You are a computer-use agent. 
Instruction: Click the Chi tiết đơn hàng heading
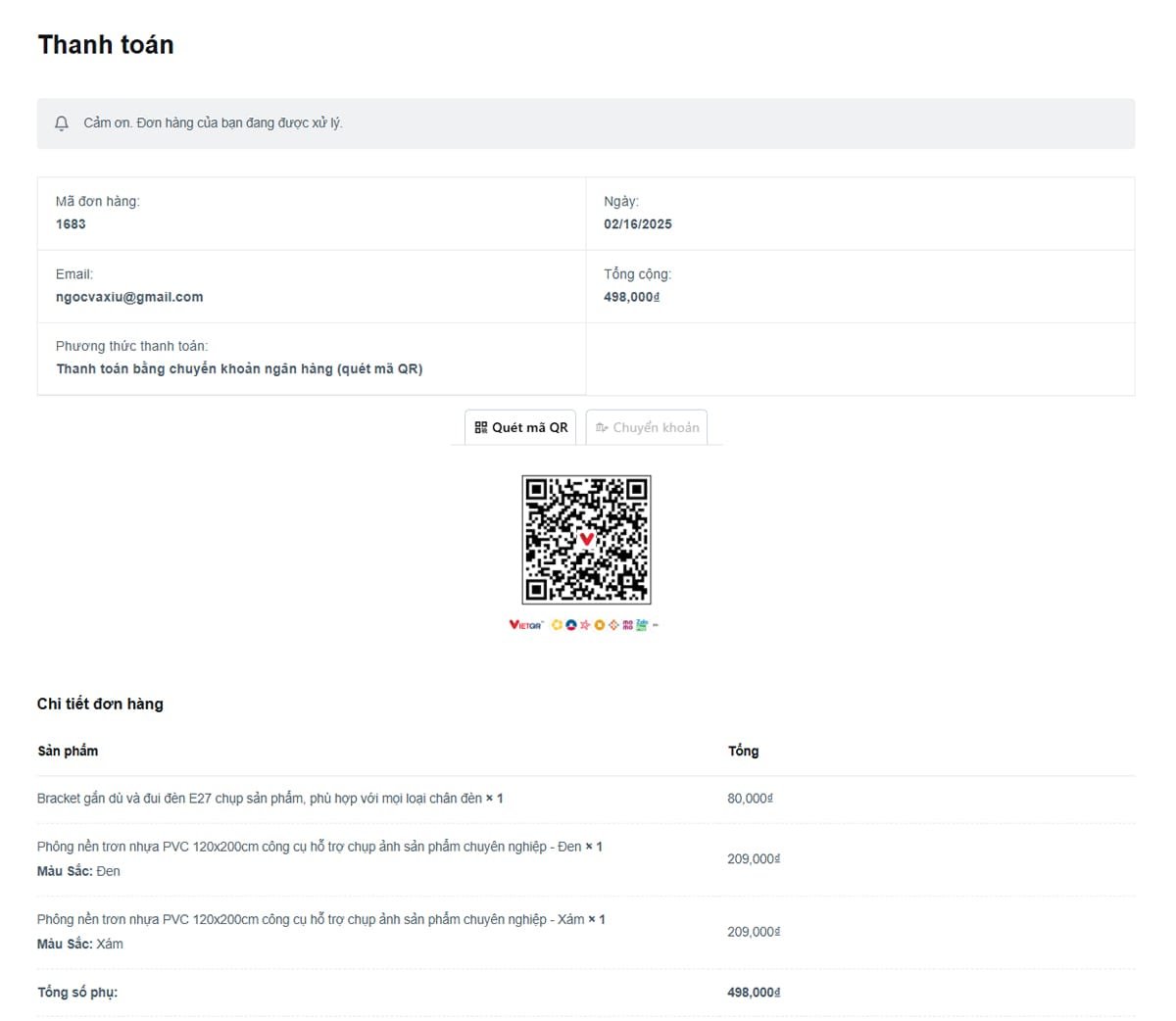tap(100, 704)
